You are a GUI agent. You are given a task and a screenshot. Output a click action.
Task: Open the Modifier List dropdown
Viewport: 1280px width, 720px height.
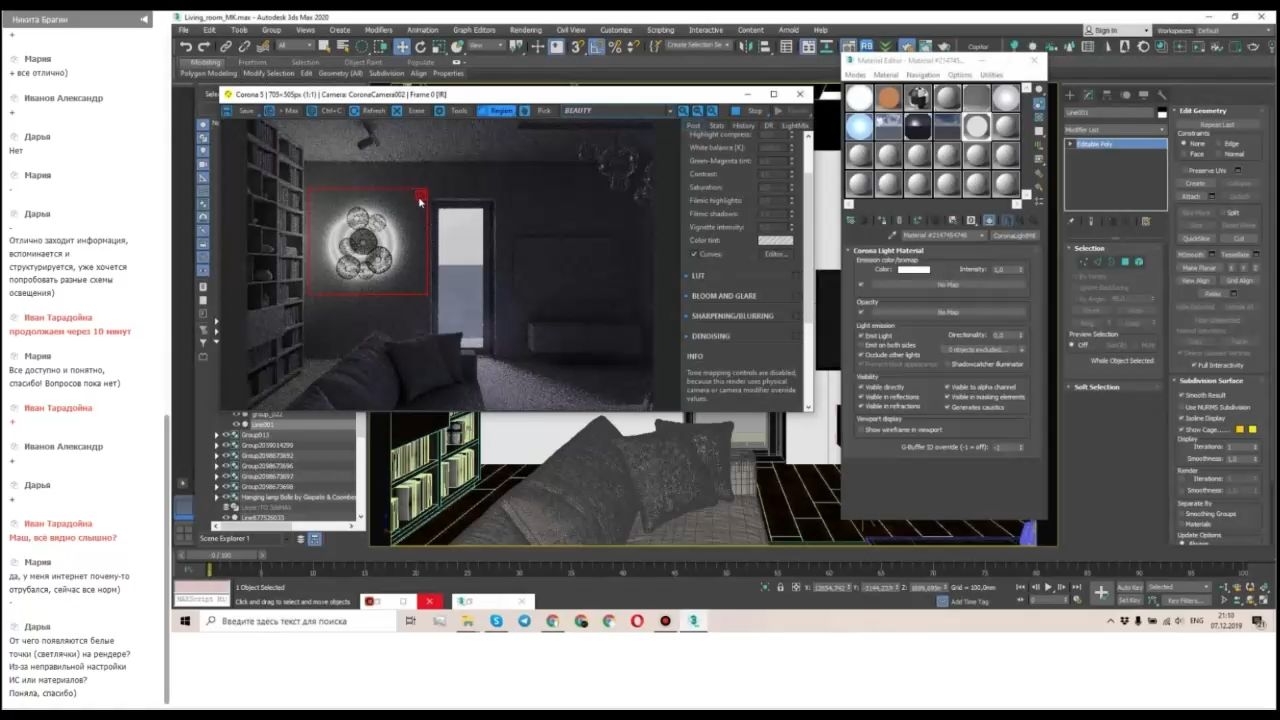[1115, 130]
